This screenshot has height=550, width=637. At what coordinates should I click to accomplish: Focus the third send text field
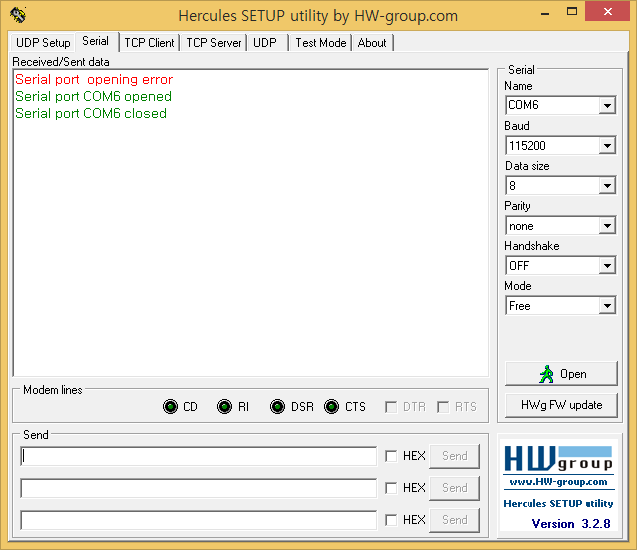pos(199,520)
